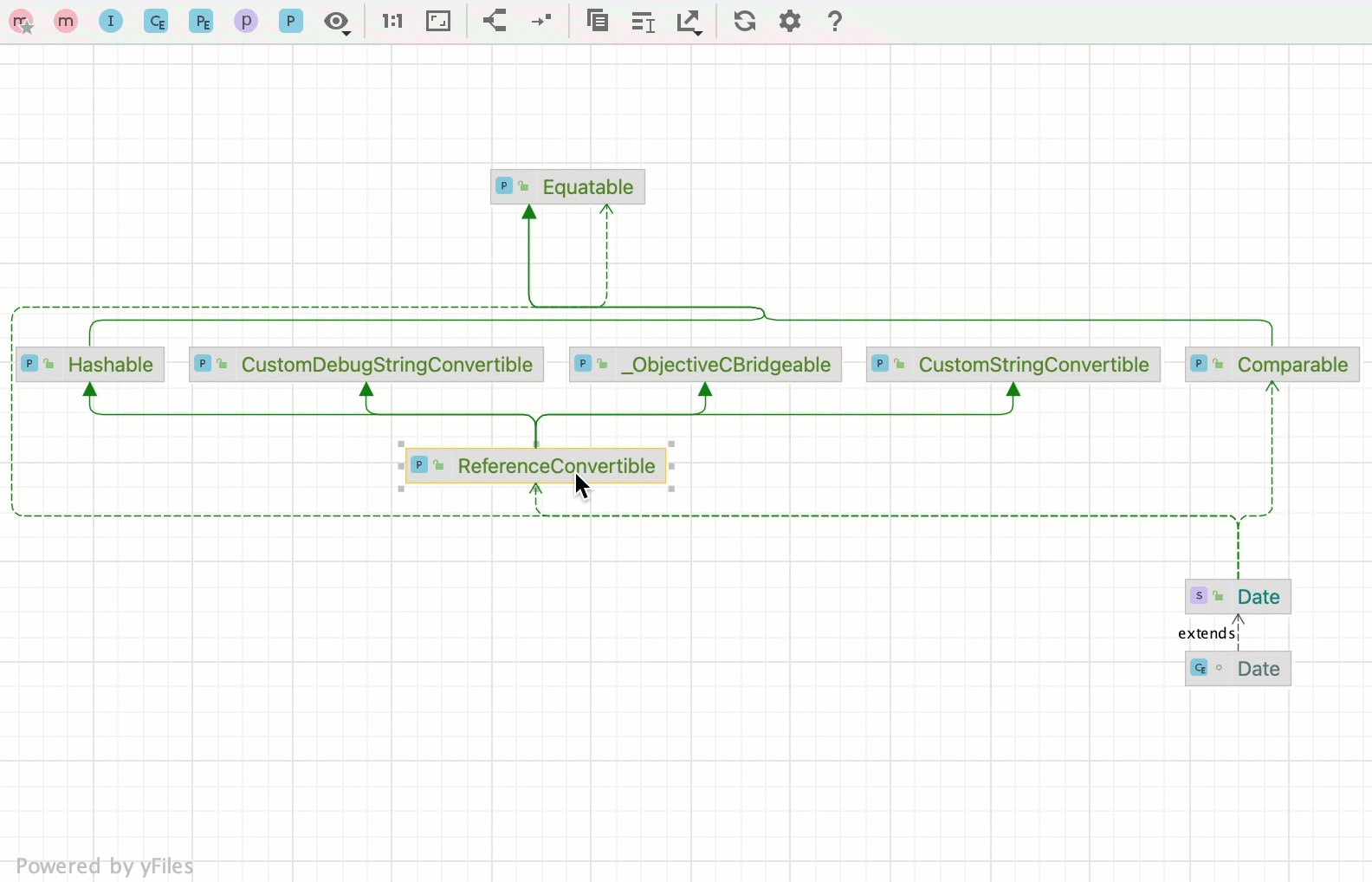Toggle methods display with pink m icon

pyautogui.click(x=66, y=21)
